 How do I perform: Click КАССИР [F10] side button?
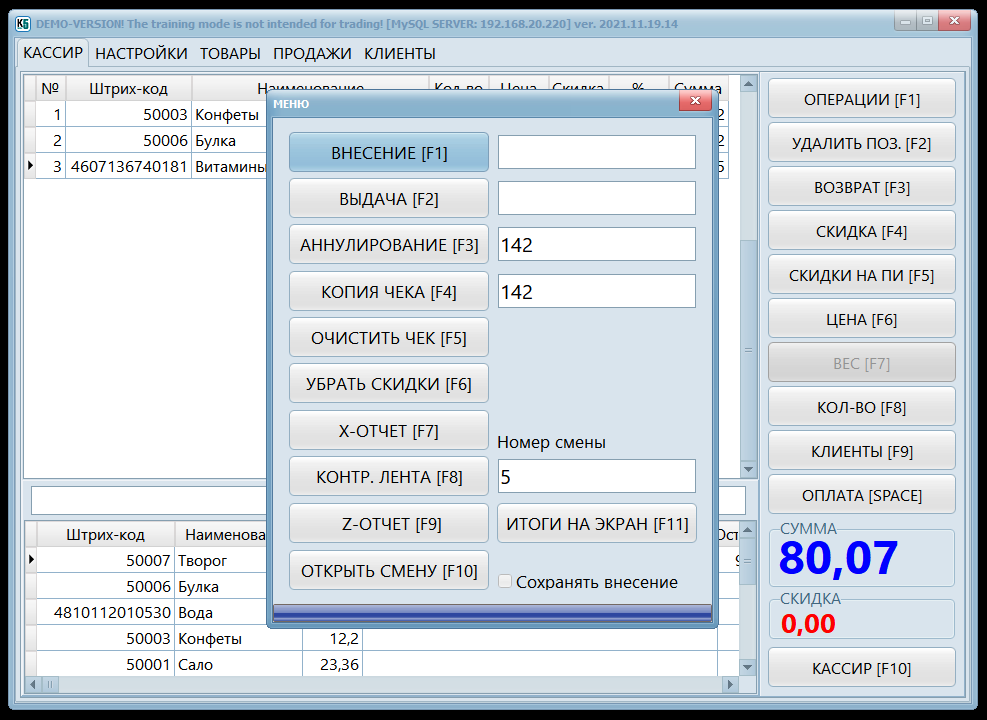862,668
